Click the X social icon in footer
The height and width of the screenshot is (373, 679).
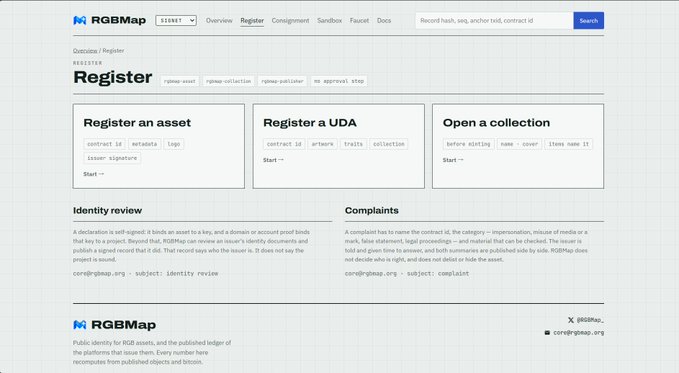571,320
